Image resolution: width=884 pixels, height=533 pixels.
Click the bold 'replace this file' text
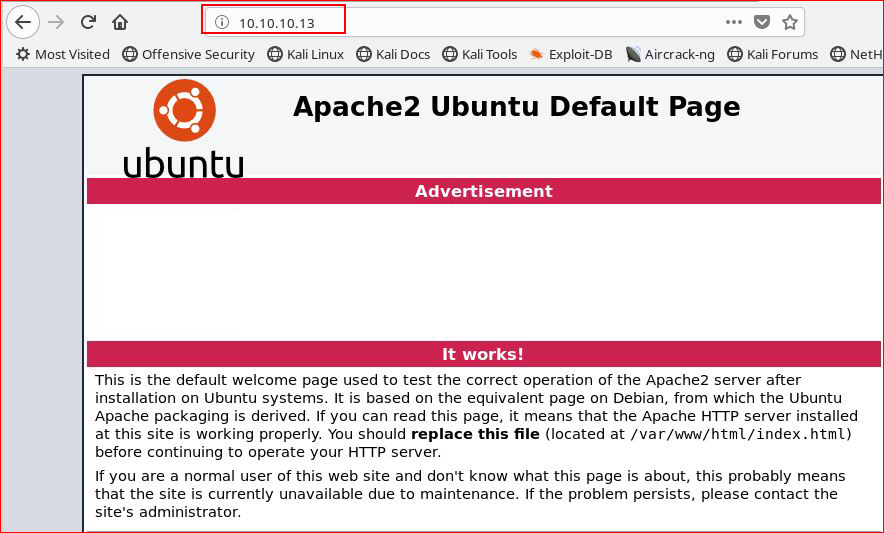click(475, 434)
